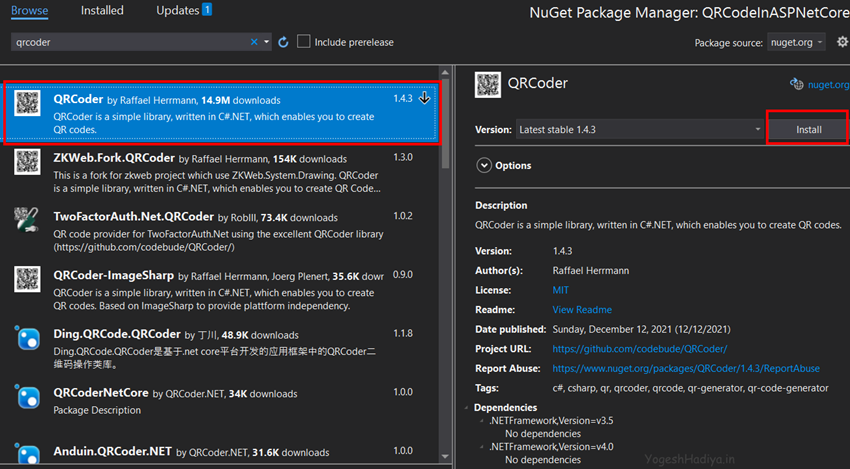The image size is (850, 469).
Task: Select the TwoFactorAuth.Net.QRCoder package icon
Action: click(27, 220)
